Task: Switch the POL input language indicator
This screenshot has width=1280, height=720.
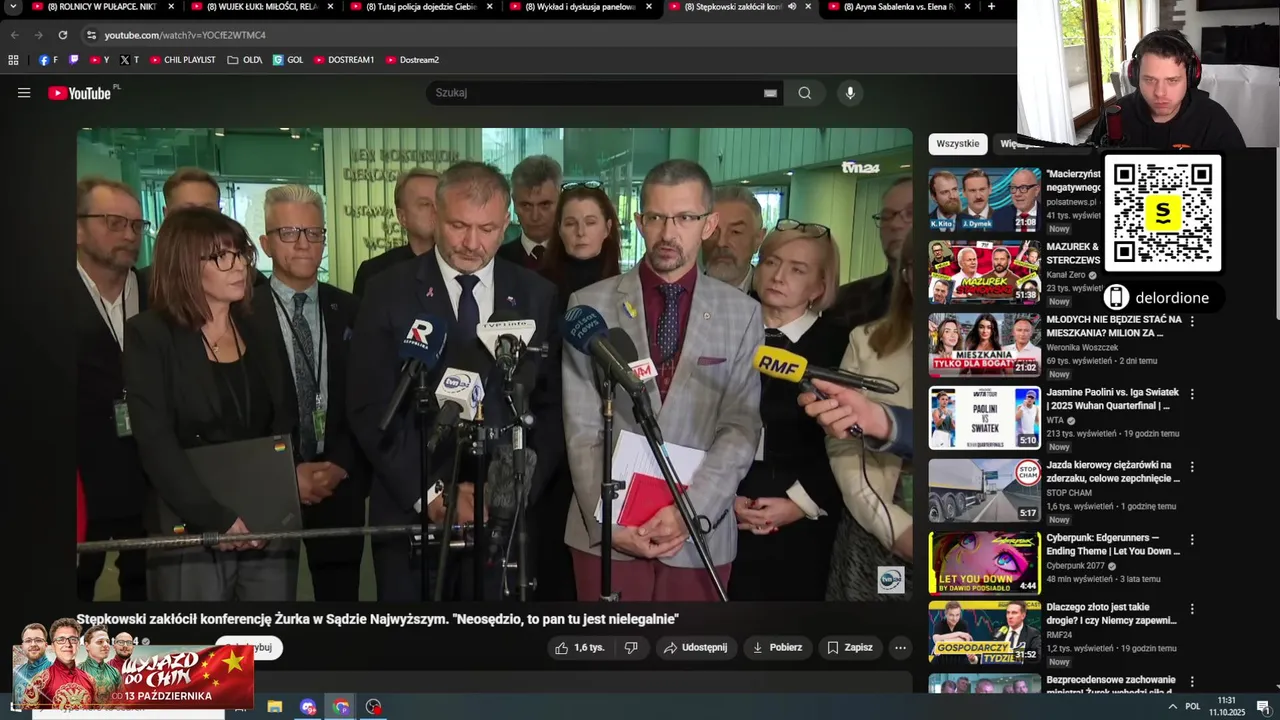Action: point(1192,707)
